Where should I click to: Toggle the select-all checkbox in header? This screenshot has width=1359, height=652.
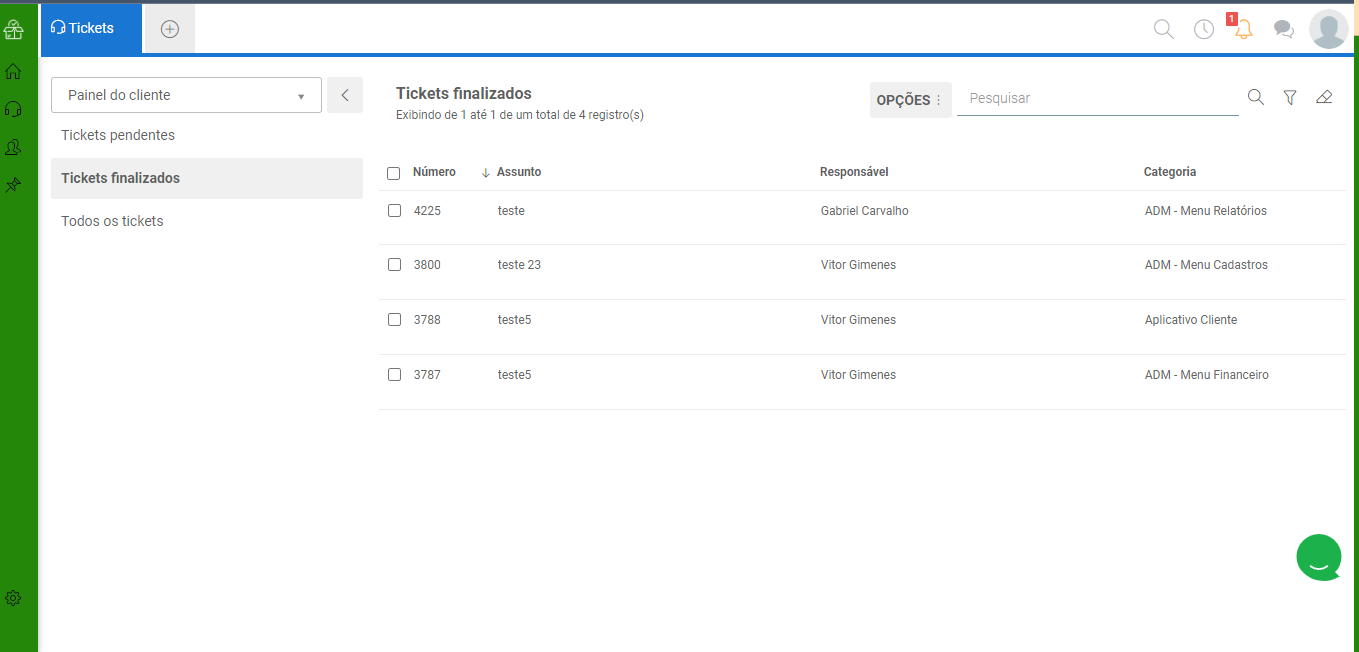(394, 173)
